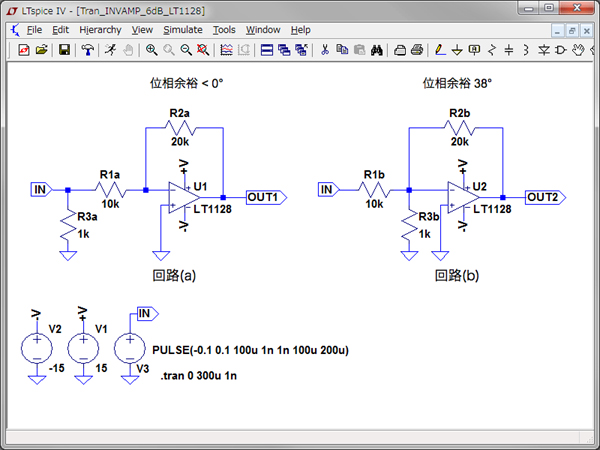Run the simulation with the running man icon
This screenshot has width=600, height=450.
click(x=110, y=50)
